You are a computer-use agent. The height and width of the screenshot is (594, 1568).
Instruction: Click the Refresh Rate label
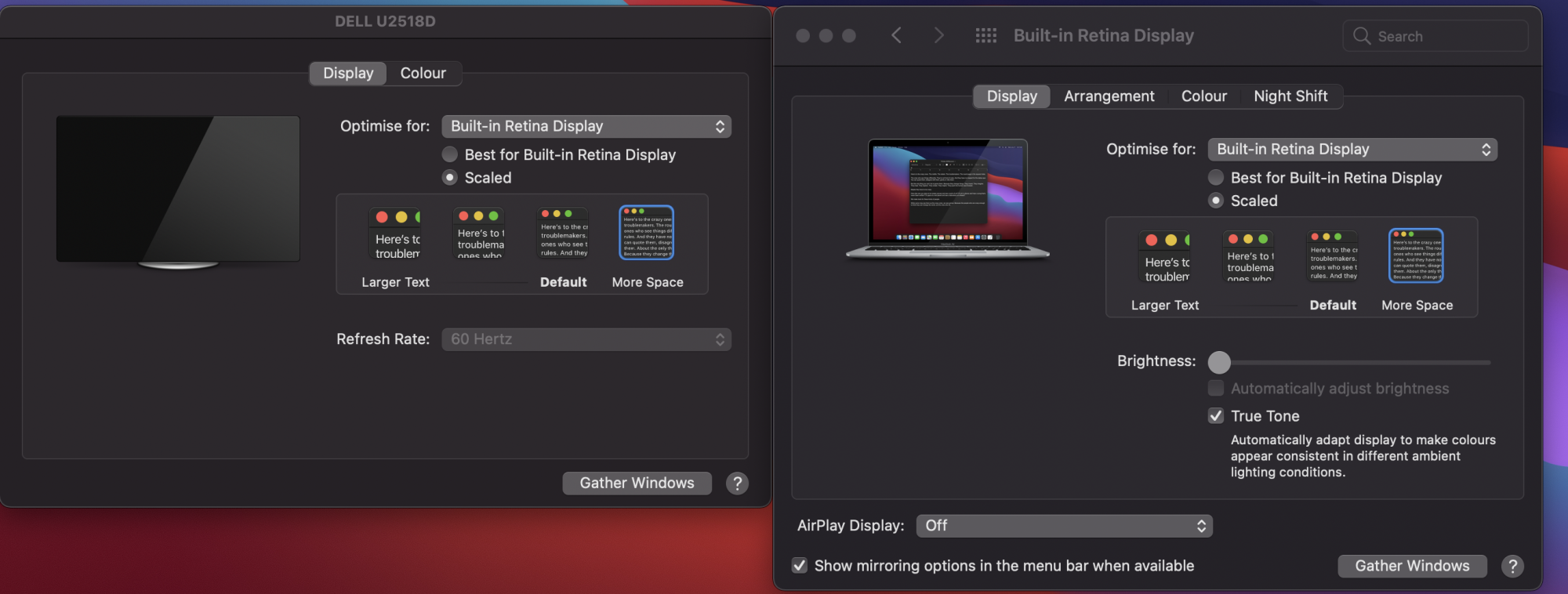[383, 339]
